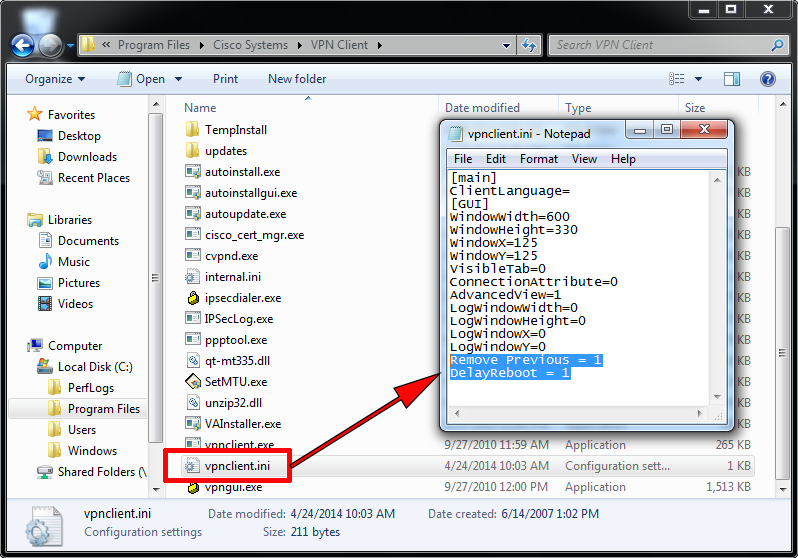Open Videos library
This screenshot has width=798, height=558.
tap(66, 304)
